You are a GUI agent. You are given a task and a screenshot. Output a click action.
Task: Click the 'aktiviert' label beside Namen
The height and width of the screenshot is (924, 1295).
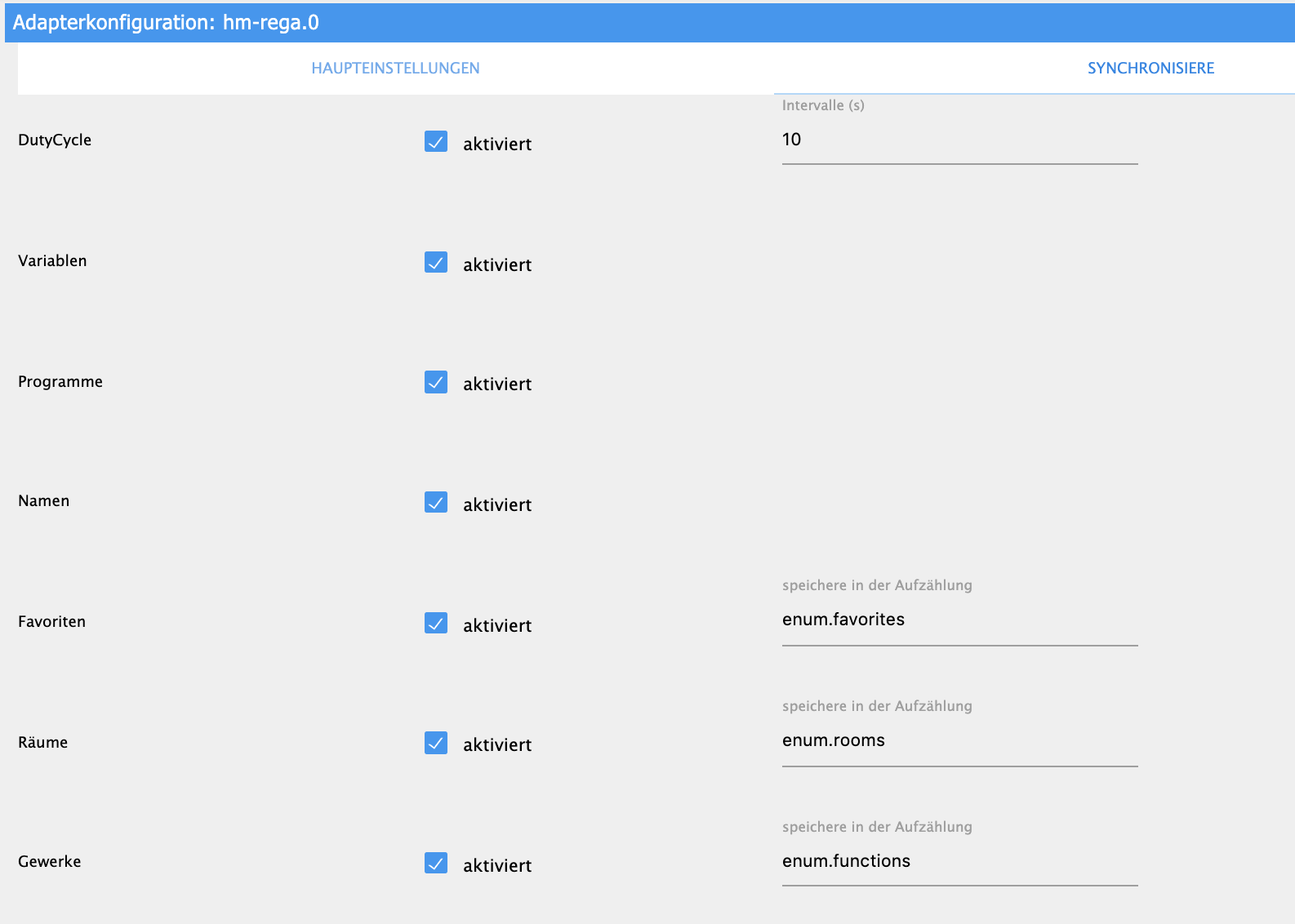[497, 505]
